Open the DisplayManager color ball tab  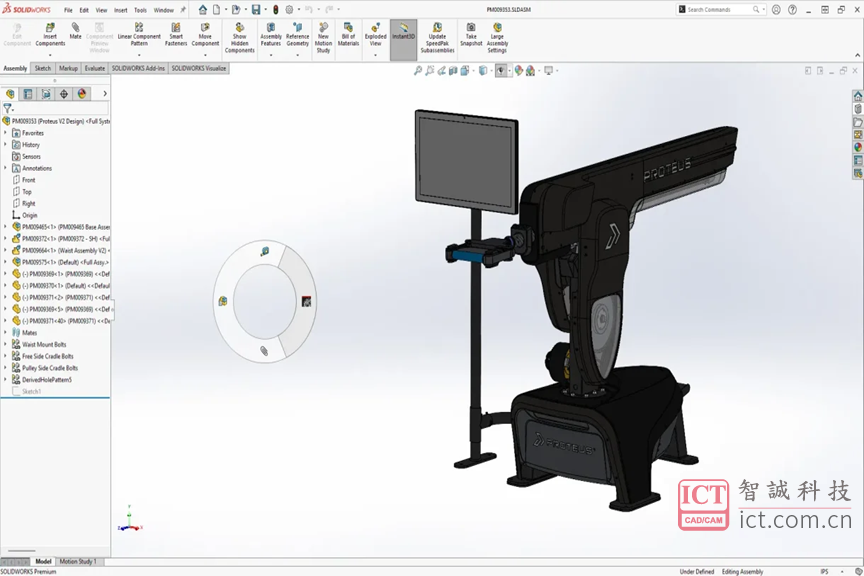[82, 94]
